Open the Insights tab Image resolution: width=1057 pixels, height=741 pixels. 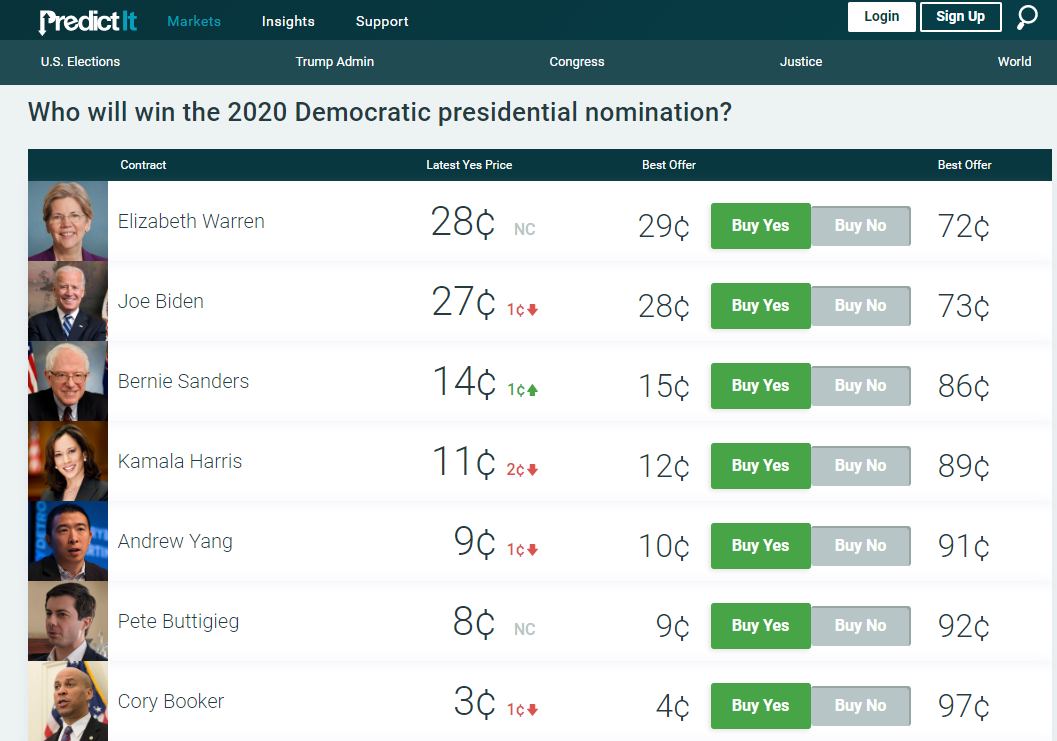[288, 21]
